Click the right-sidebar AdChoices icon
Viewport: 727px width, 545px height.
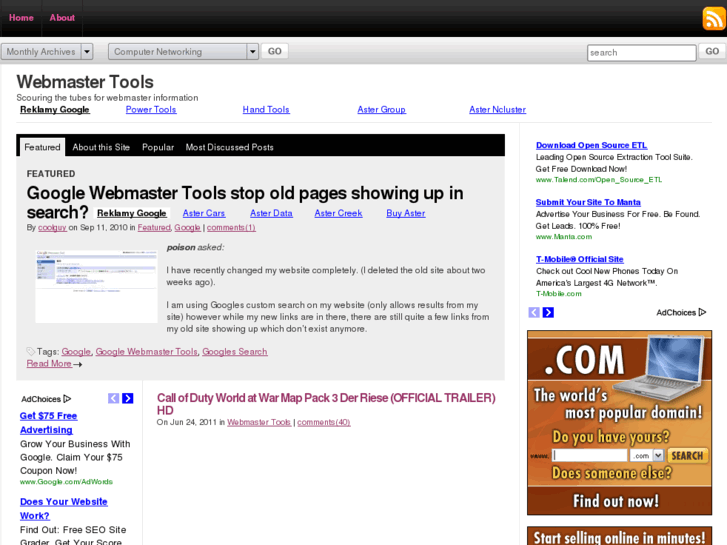(702, 312)
